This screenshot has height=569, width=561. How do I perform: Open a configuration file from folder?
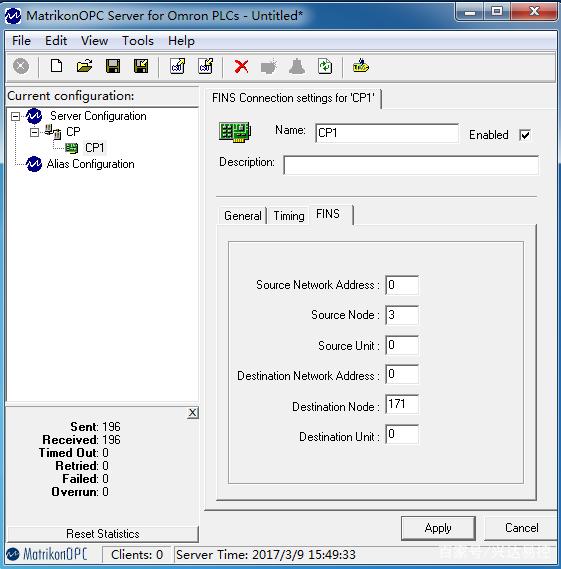click(x=85, y=66)
